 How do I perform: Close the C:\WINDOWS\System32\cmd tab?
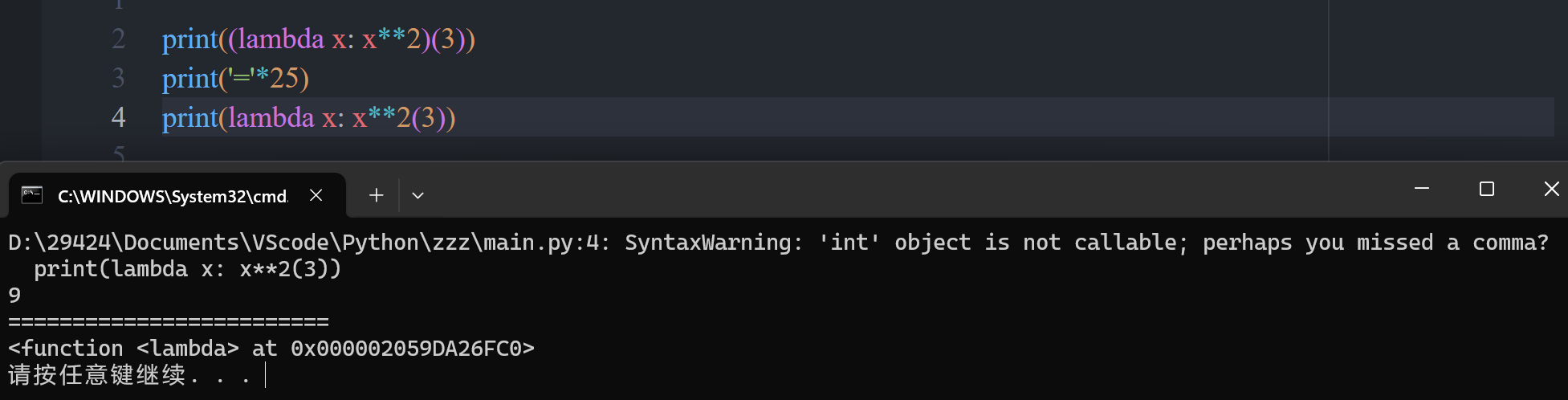[x=316, y=195]
